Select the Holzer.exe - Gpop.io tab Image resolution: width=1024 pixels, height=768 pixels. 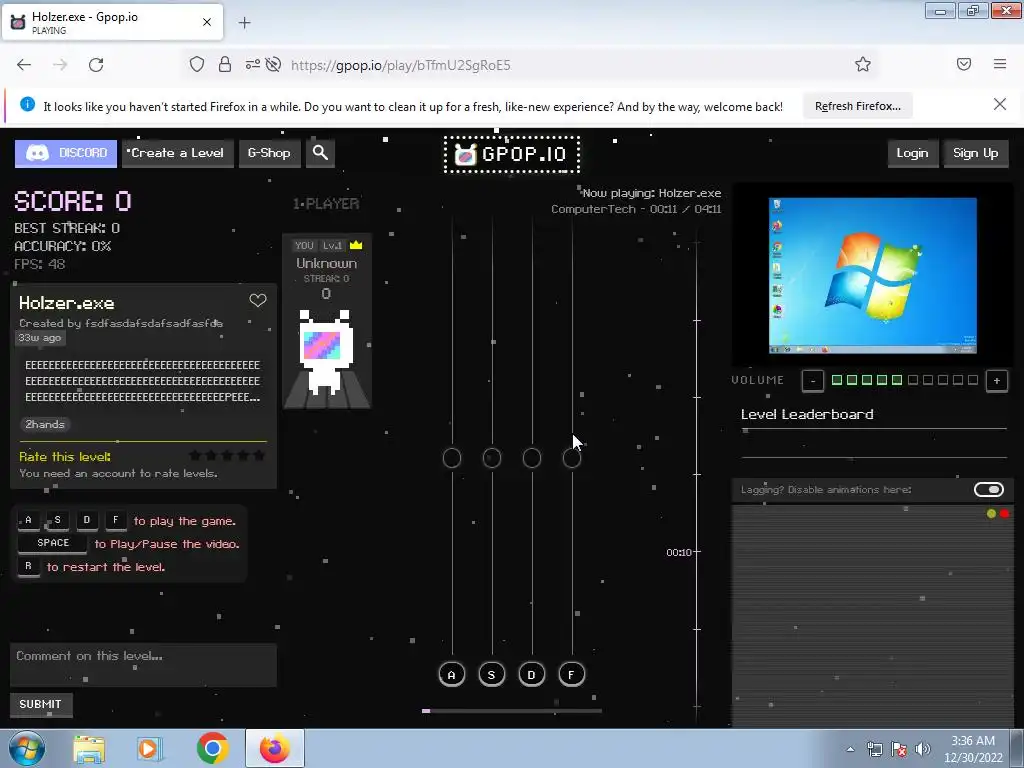pos(112,22)
